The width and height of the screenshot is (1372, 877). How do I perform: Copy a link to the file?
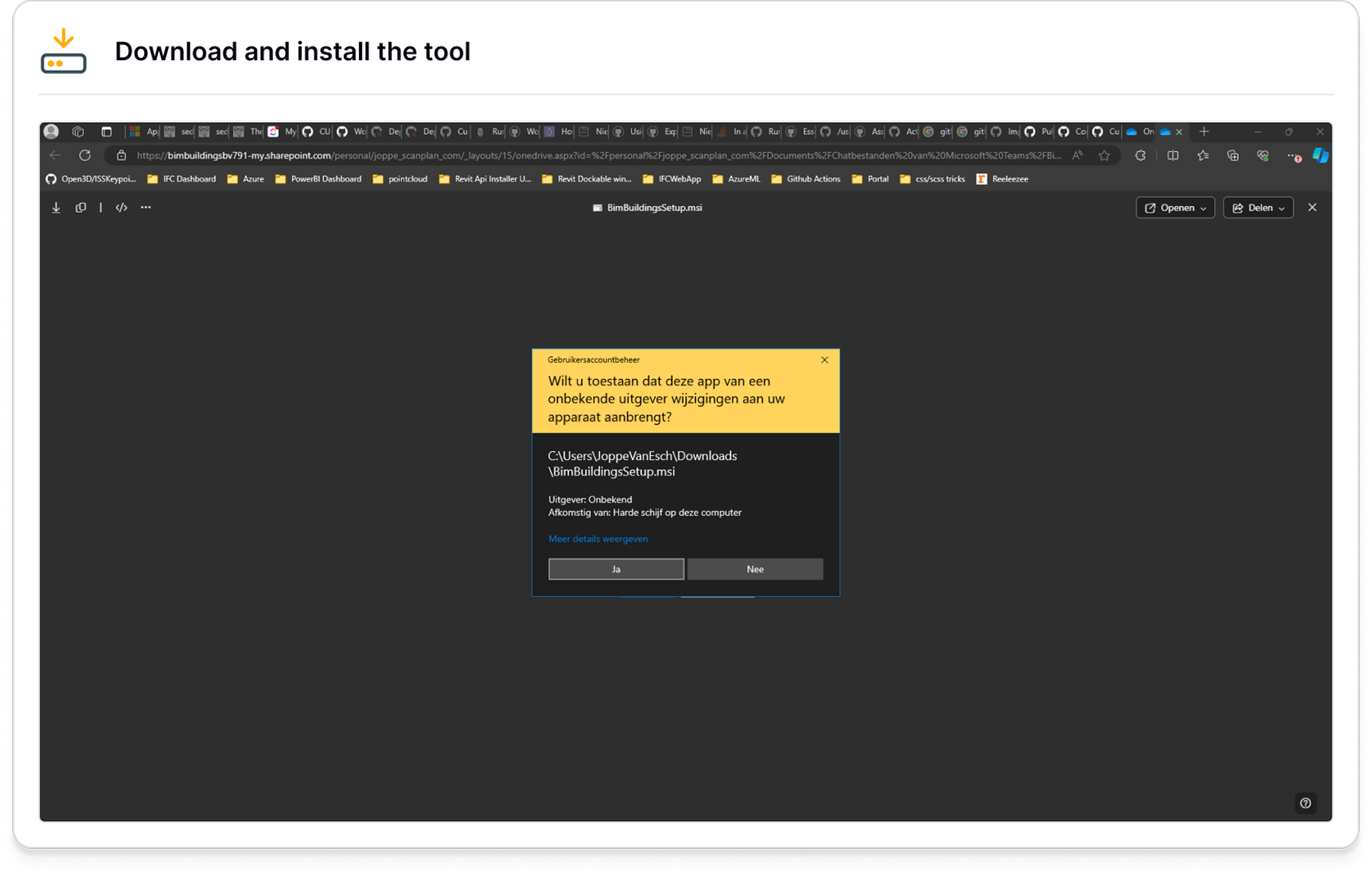tap(81, 207)
